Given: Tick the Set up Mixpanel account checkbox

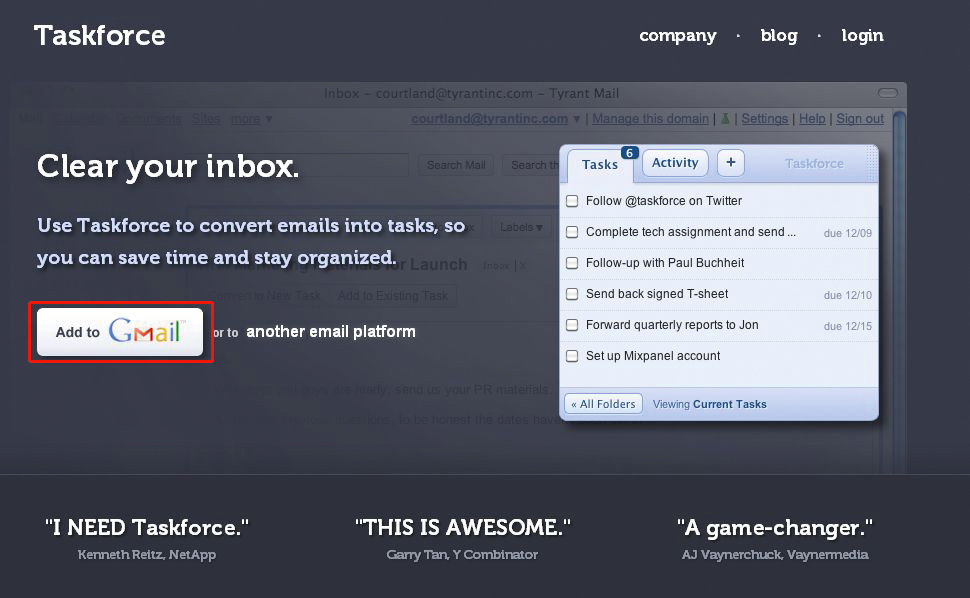Looking at the screenshot, I should (x=572, y=356).
